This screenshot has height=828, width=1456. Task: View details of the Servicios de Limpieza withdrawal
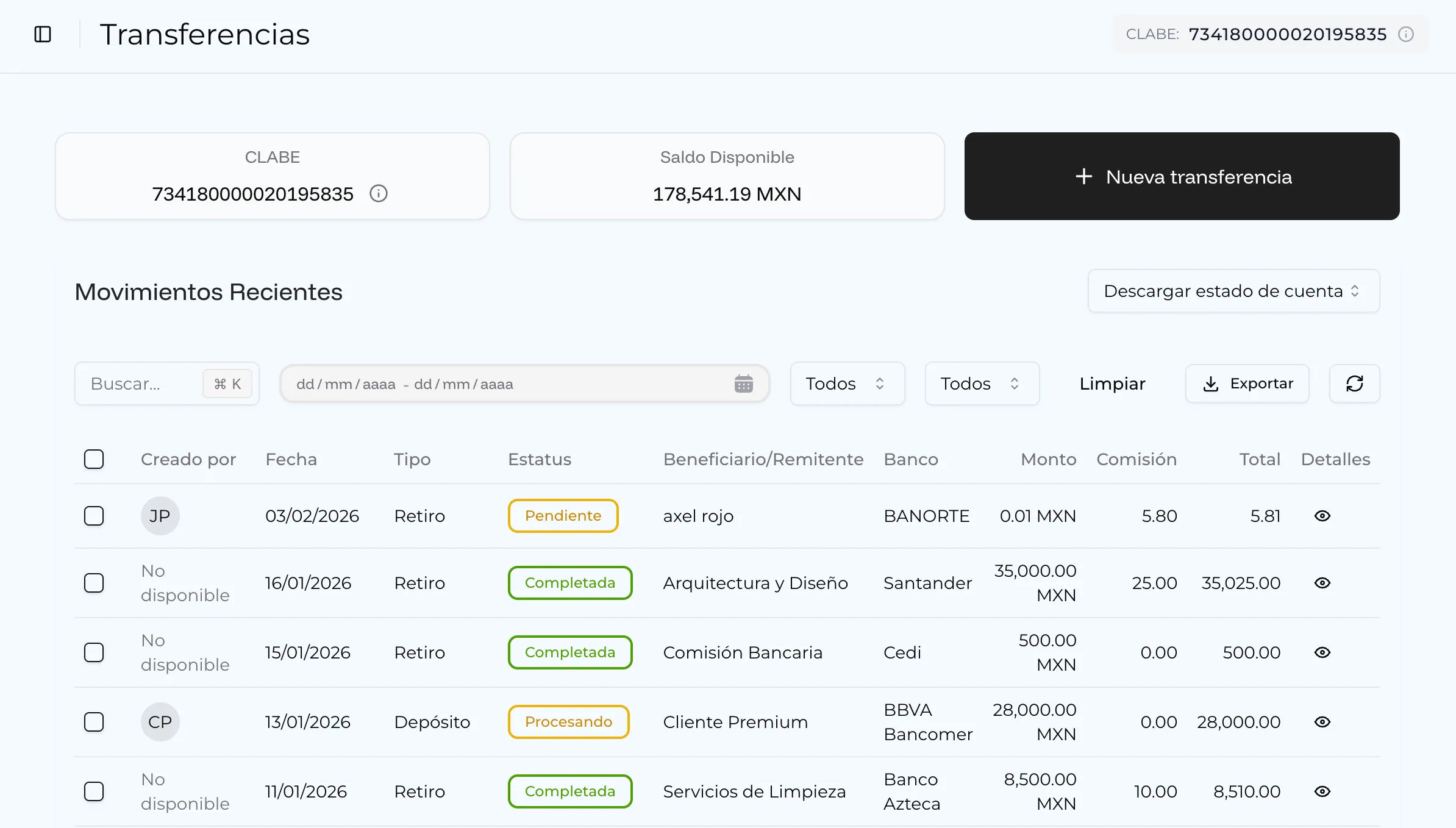pos(1322,791)
